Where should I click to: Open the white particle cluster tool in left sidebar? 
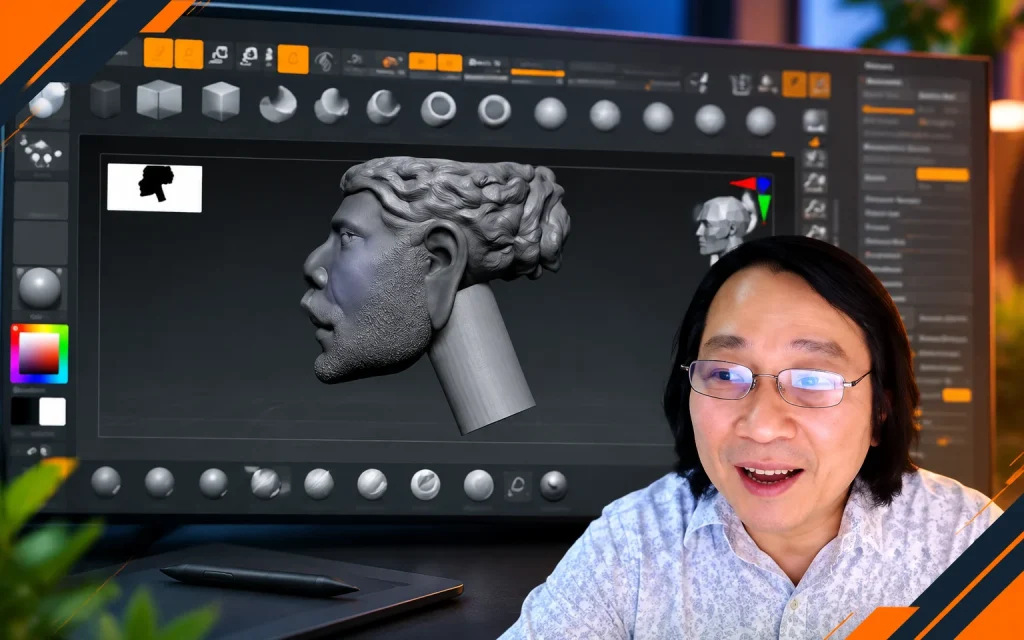[x=41, y=151]
